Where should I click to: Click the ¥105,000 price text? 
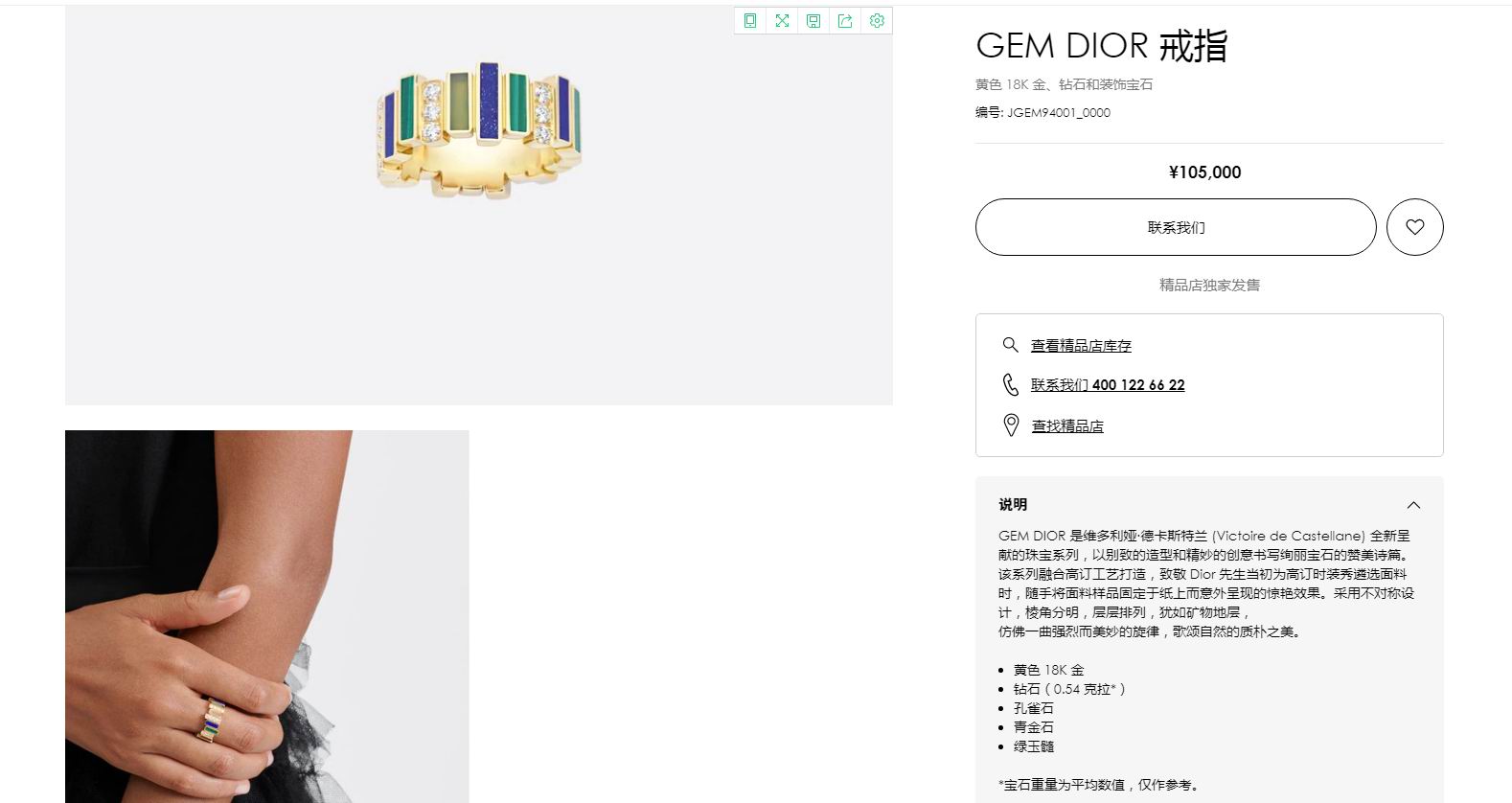[1204, 172]
